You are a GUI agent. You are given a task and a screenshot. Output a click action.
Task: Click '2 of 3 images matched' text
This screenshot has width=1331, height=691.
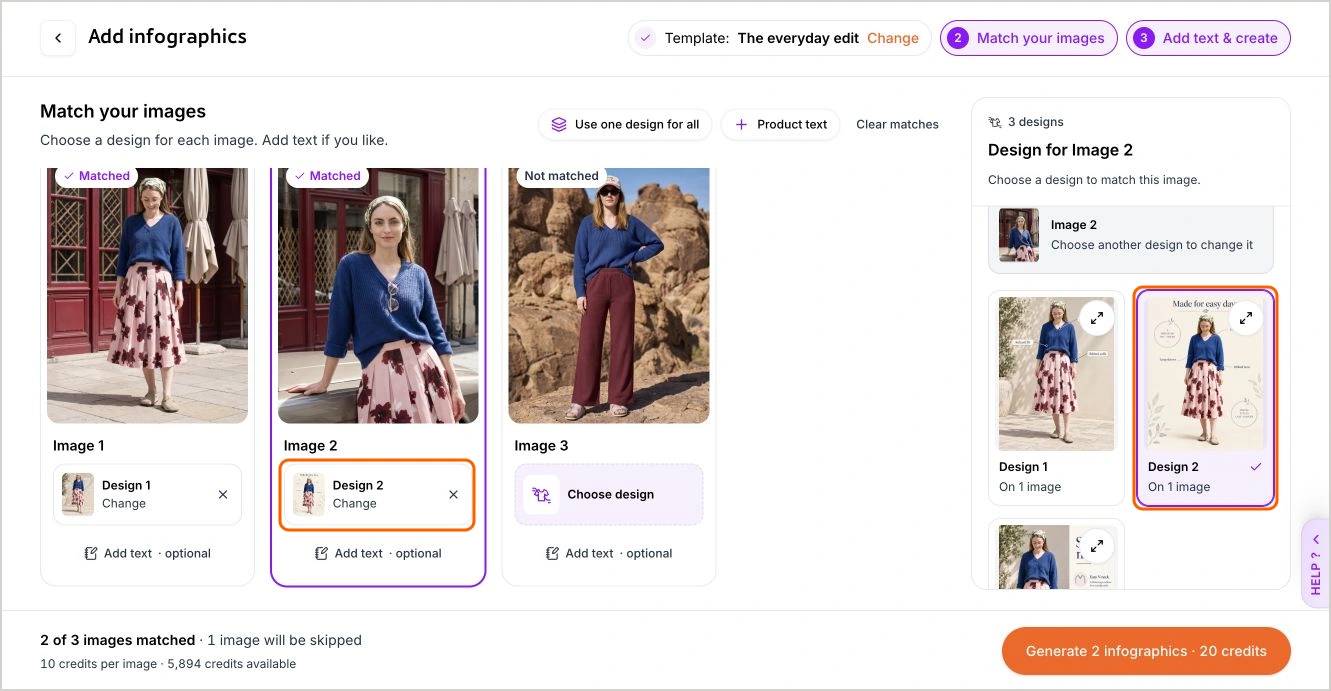pyautogui.click(x=118, y=640)
